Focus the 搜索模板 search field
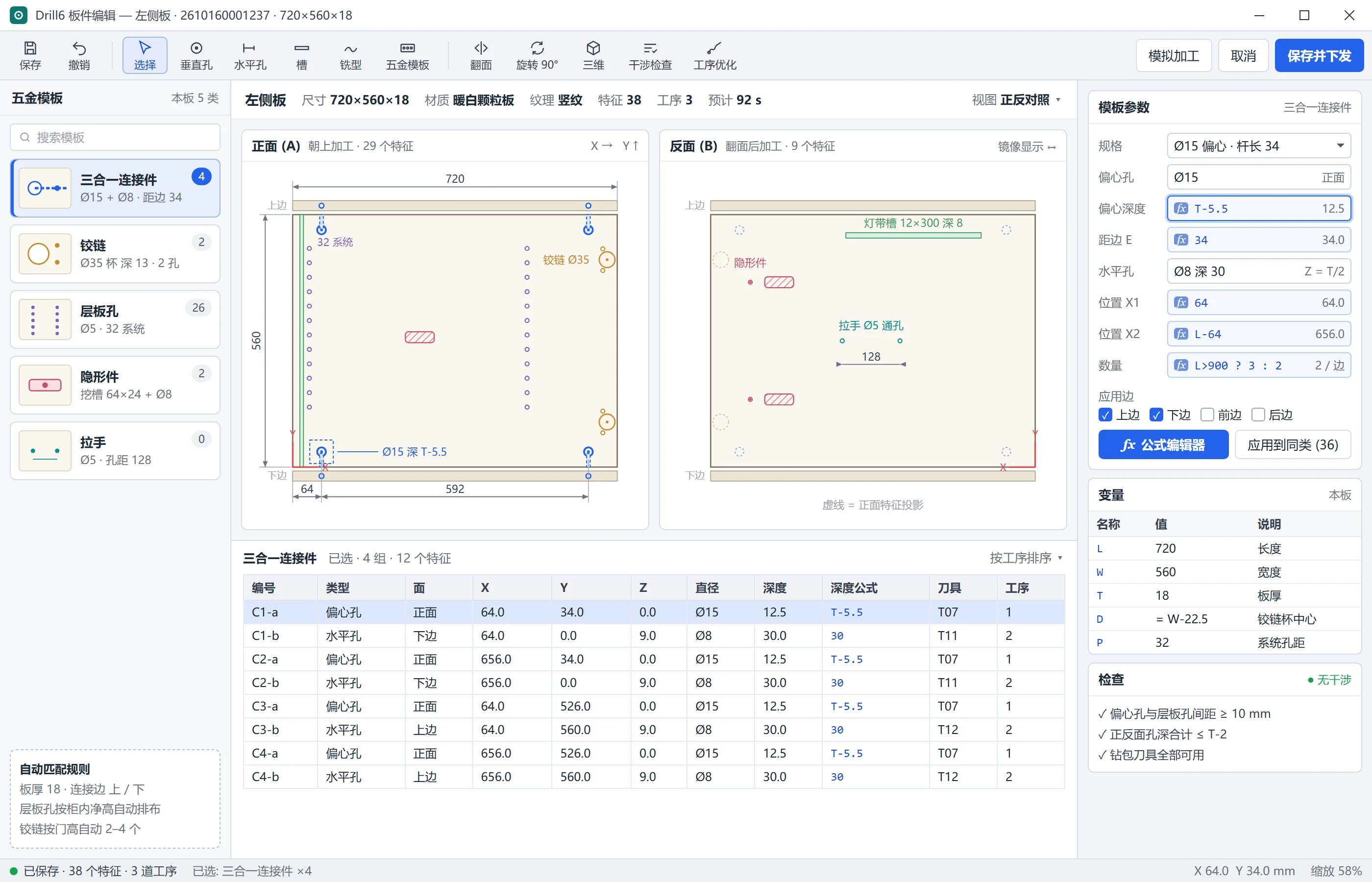This screenshot has width=1372, height=882. coord(115,138)
